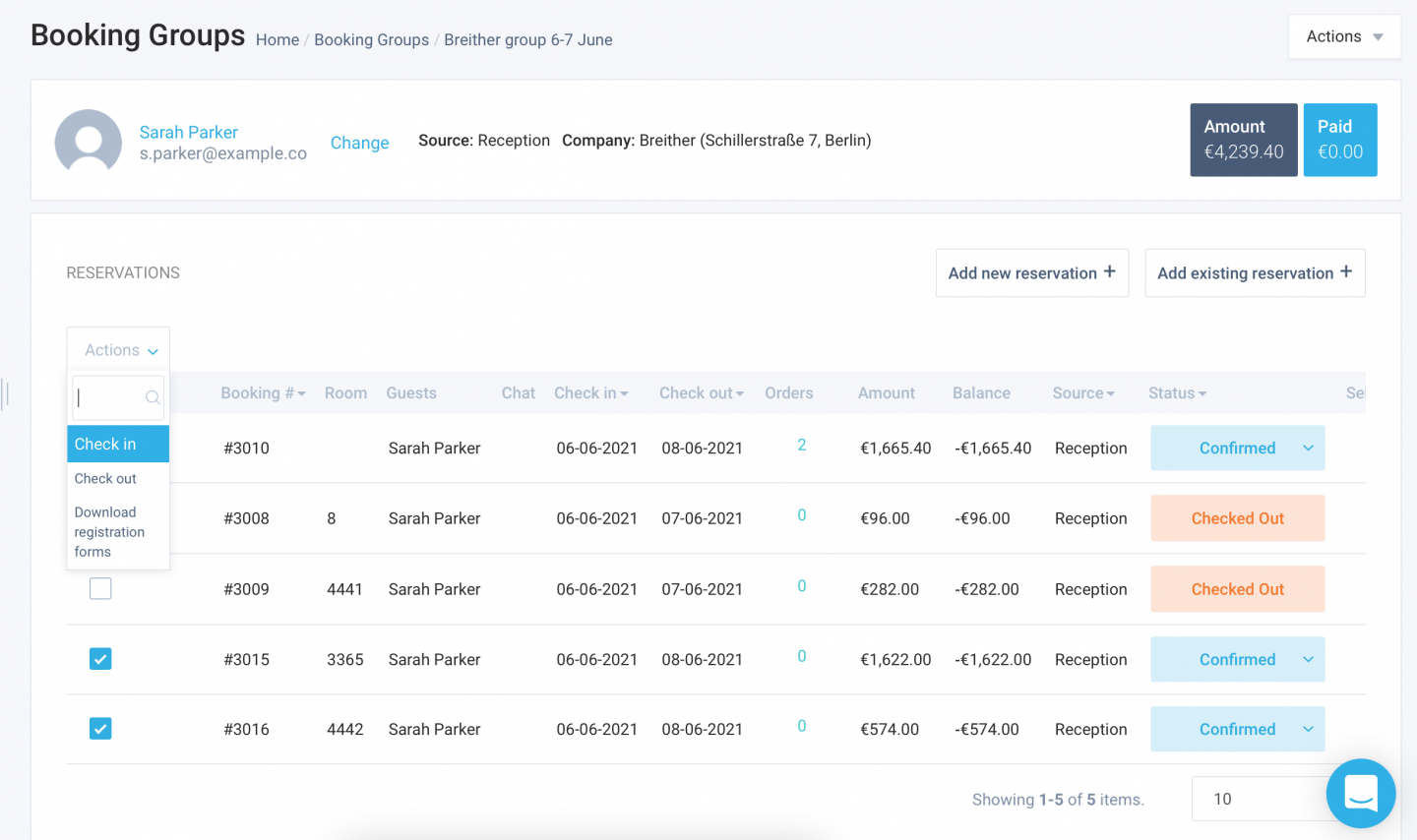Focus the Actions dropdown search field
This screenshot has height=840, width=1417.
pyautogui.click(x=118, y=397)
